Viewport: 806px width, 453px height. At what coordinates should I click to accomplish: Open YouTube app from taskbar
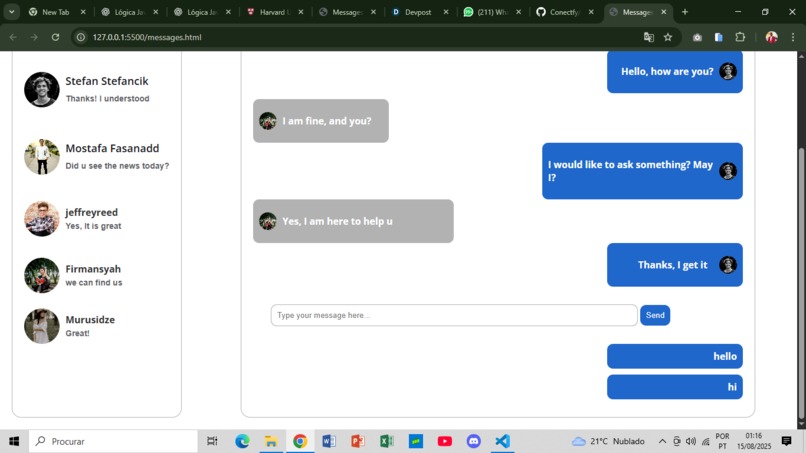tap(445, 441)
